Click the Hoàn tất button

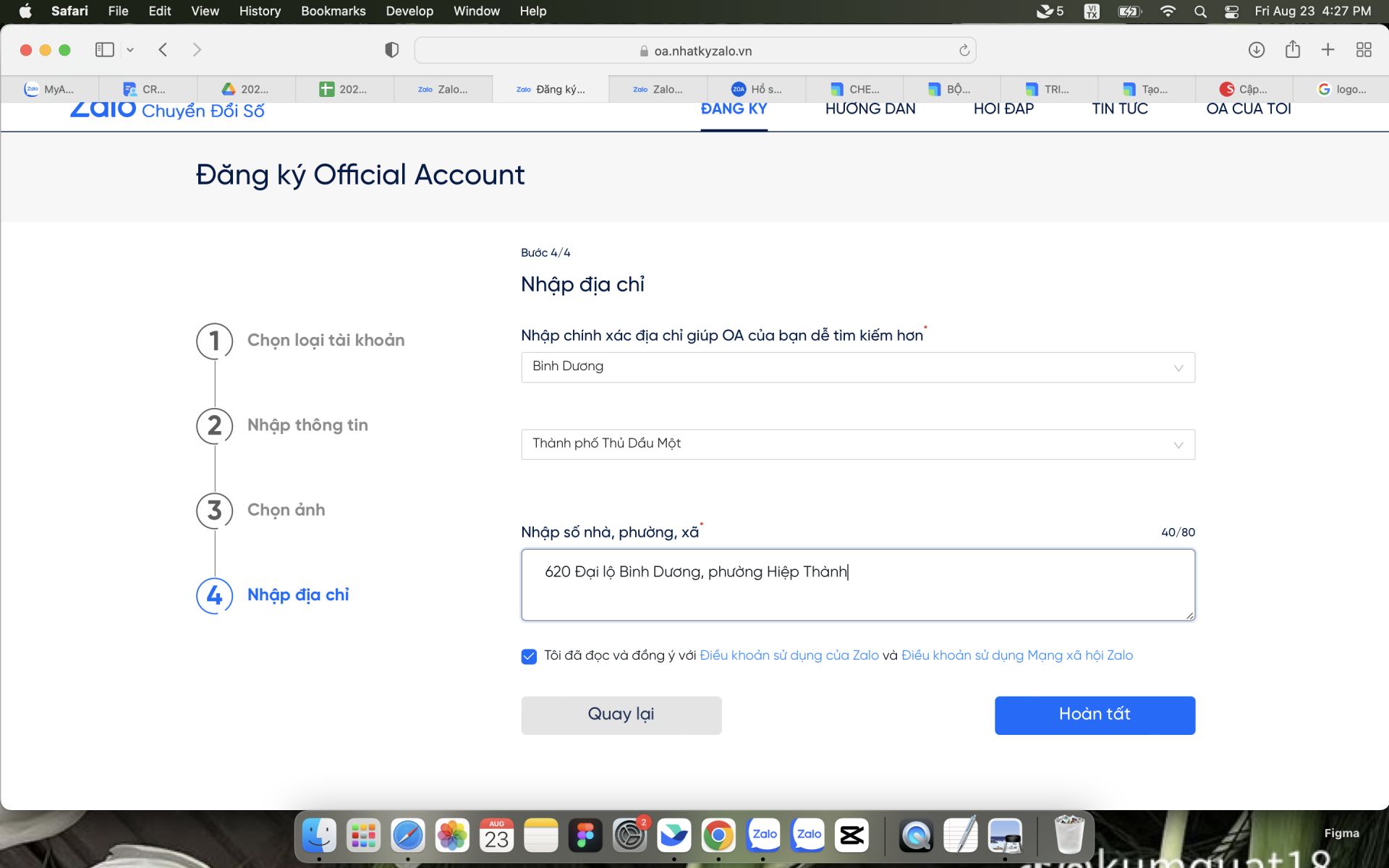tap(1094, 715)
